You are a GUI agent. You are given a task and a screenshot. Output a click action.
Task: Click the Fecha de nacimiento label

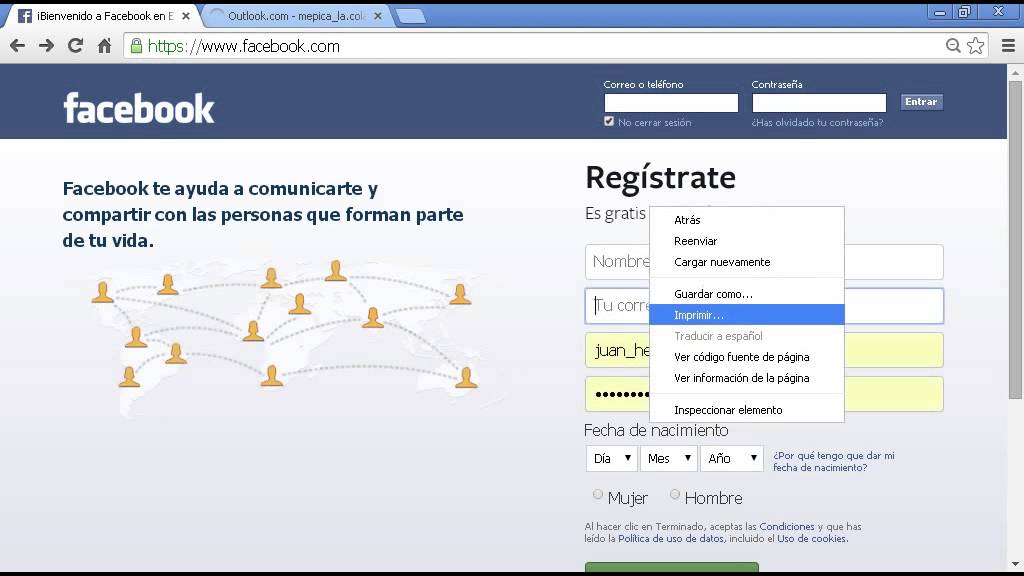(656, 430)
